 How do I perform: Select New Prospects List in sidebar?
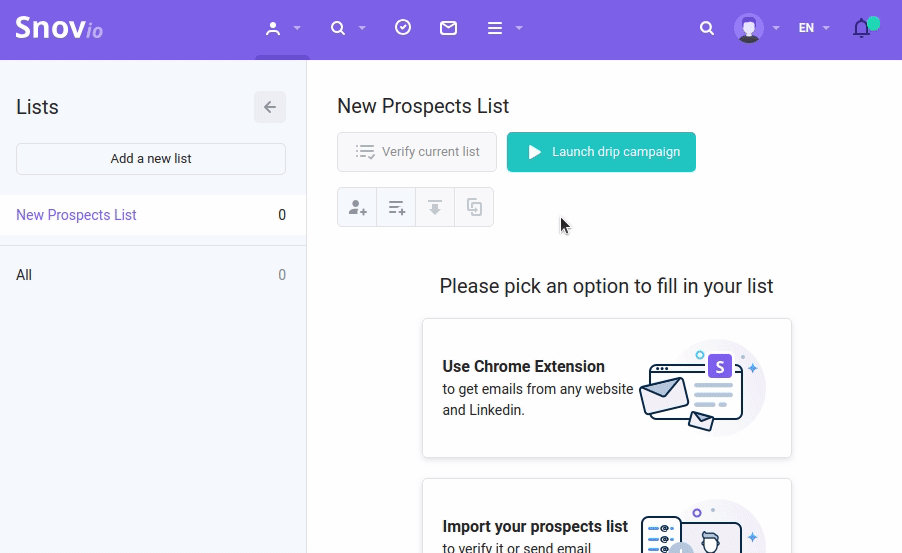point(152,215)
